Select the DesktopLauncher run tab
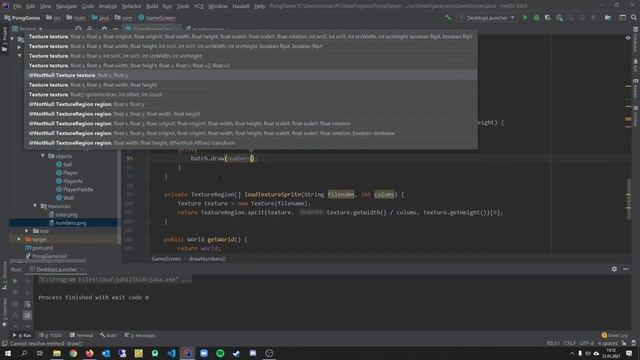The height and width of the screenshot is (360, 640). (56, 269)
